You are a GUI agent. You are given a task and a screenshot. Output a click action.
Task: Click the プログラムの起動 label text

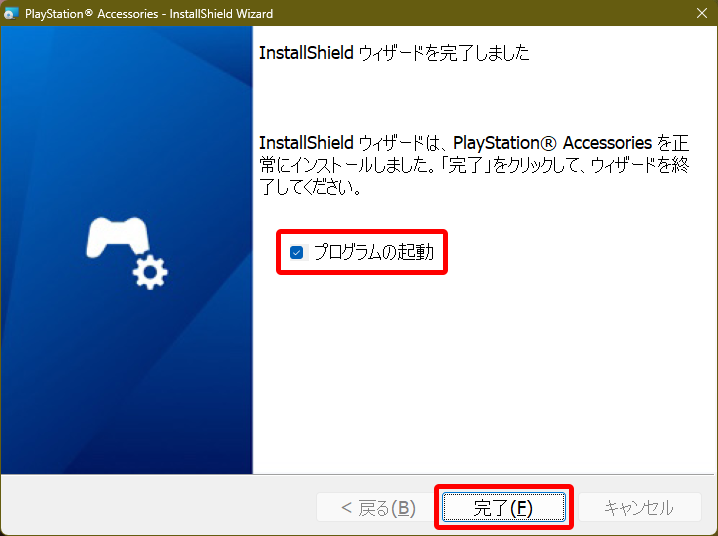pyautogui.click(x=374, y=252)
